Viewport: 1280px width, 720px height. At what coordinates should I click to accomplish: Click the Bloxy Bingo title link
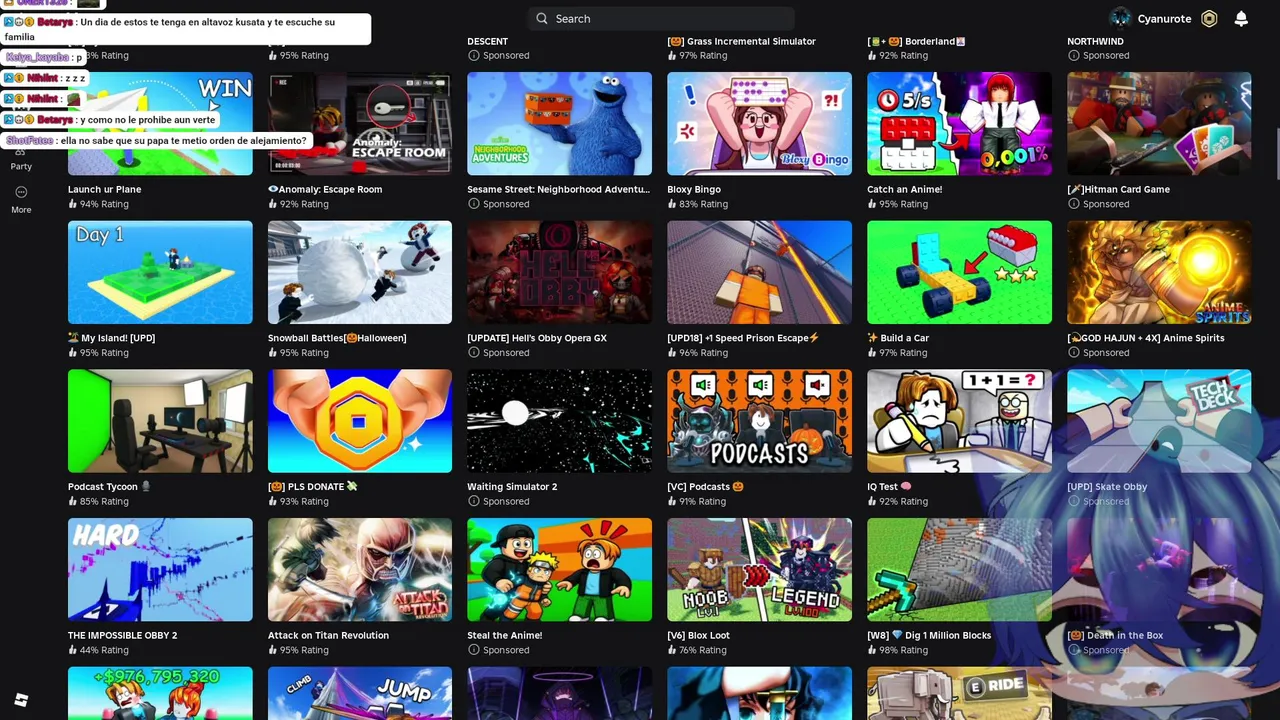click(x=694, y=189)
